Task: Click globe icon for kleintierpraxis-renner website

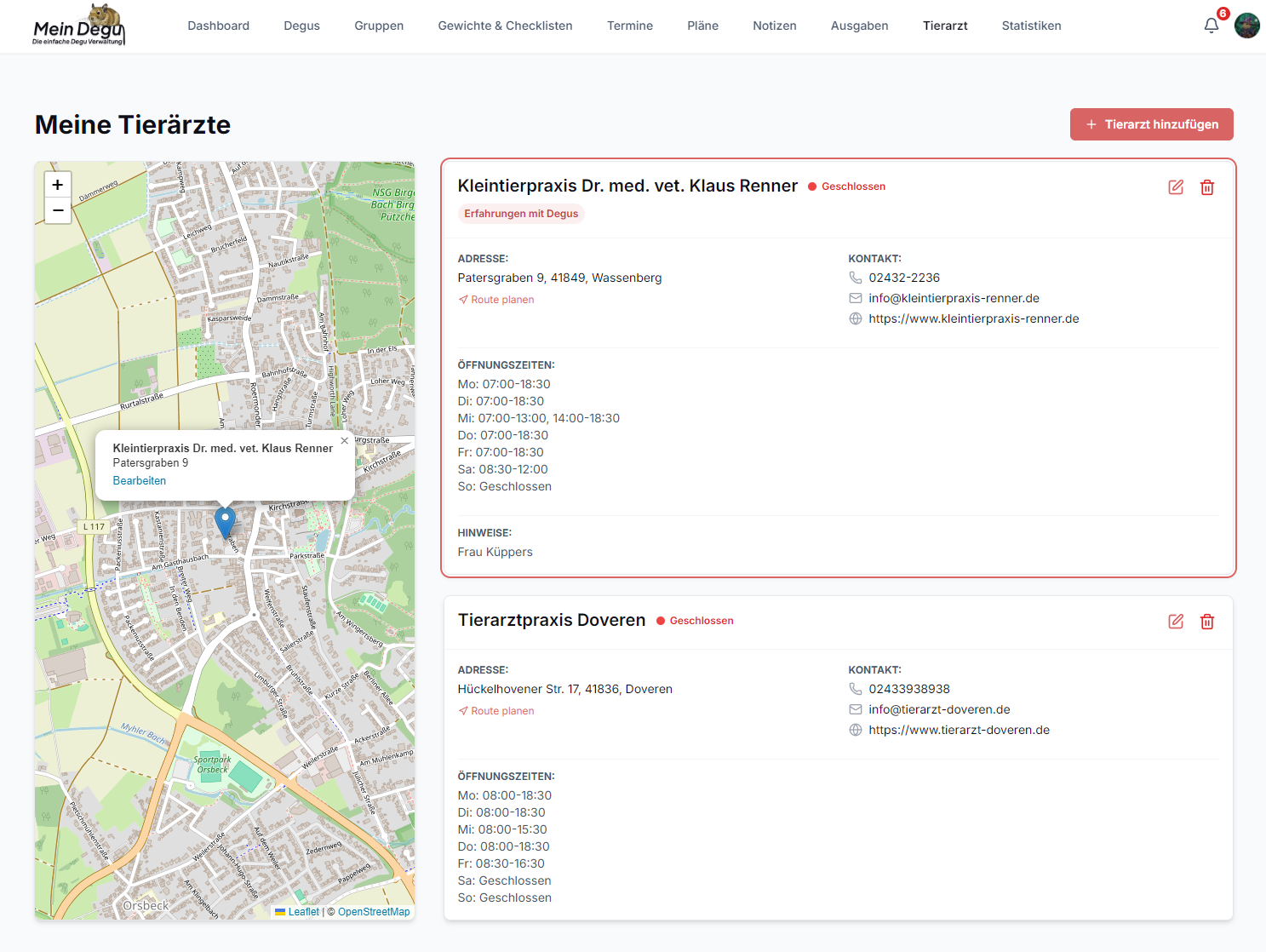Action: tap(856, 318)
